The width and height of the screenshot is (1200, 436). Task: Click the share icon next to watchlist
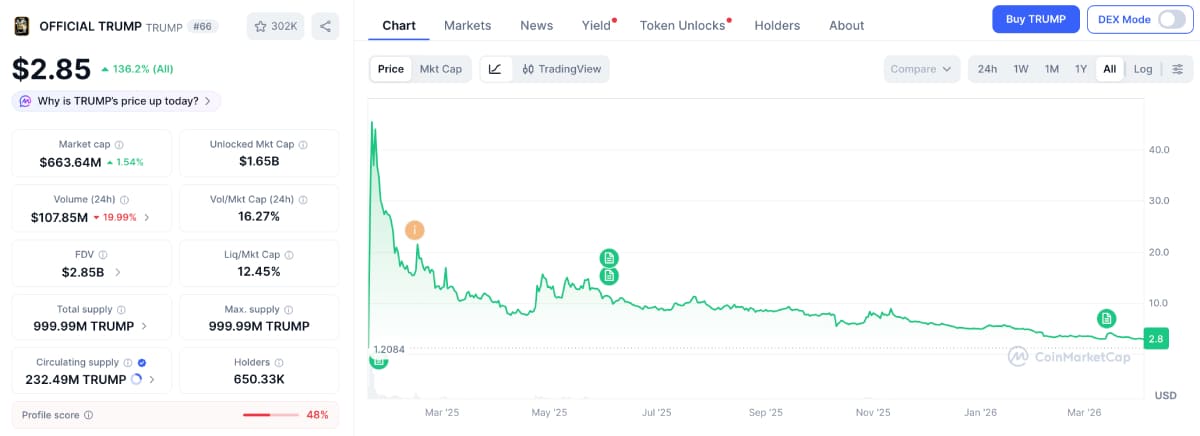pyautogui.click(x=325, y=26)
